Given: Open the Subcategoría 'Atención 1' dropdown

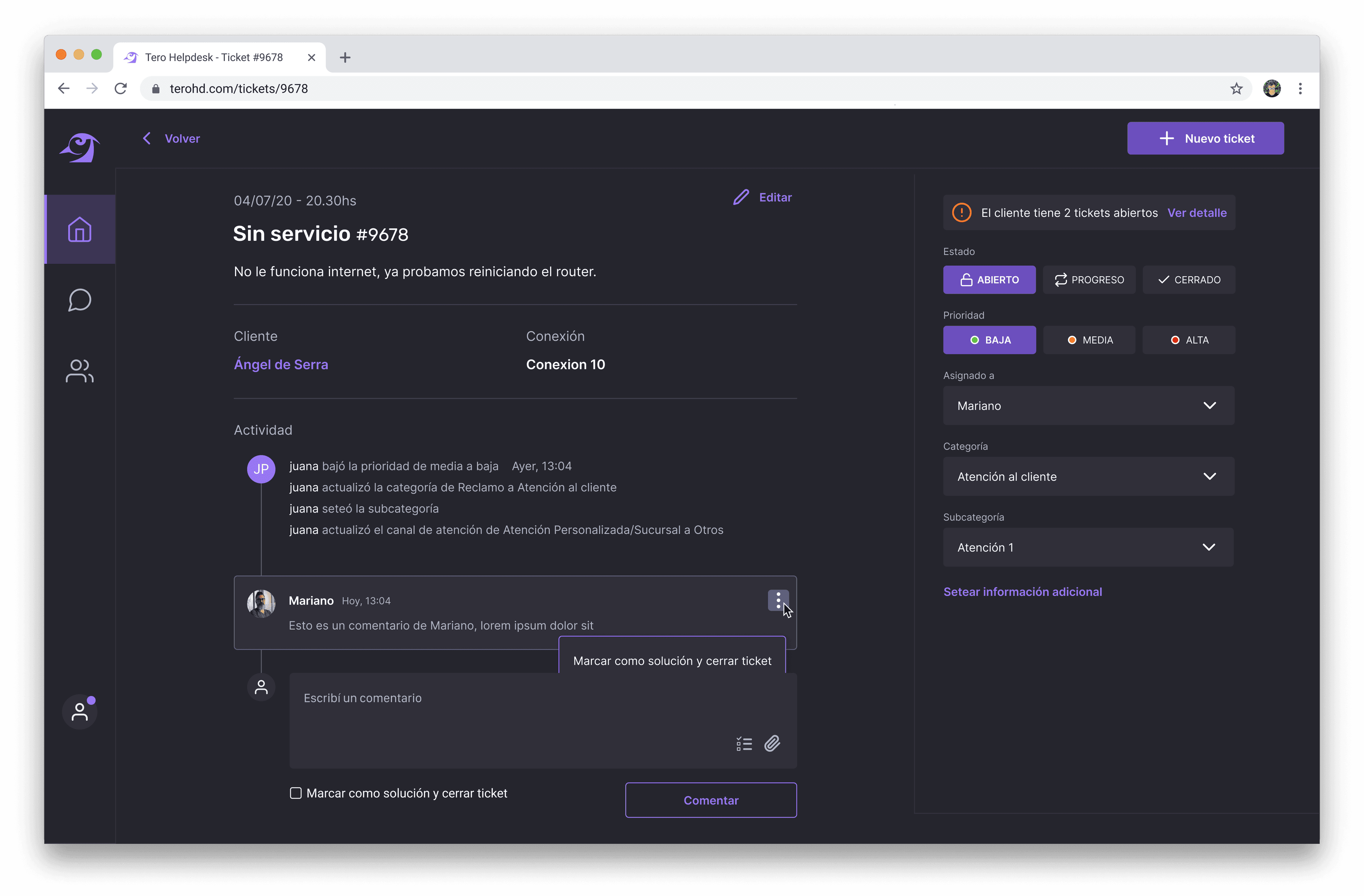Looking at the screenshot, I should click(x=1088, y=547).
